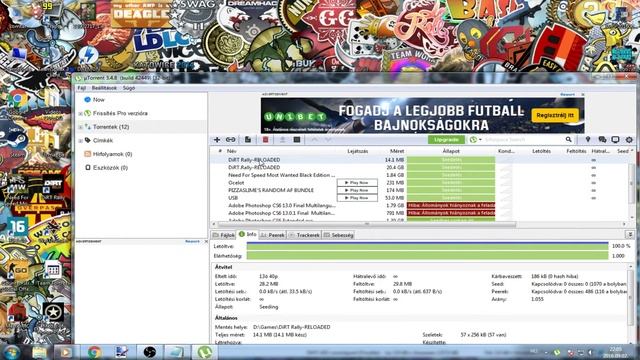The width and height of the screenshot is (640, 360).
Task: Open the Beállítások menu
Action: coord(104,88)
